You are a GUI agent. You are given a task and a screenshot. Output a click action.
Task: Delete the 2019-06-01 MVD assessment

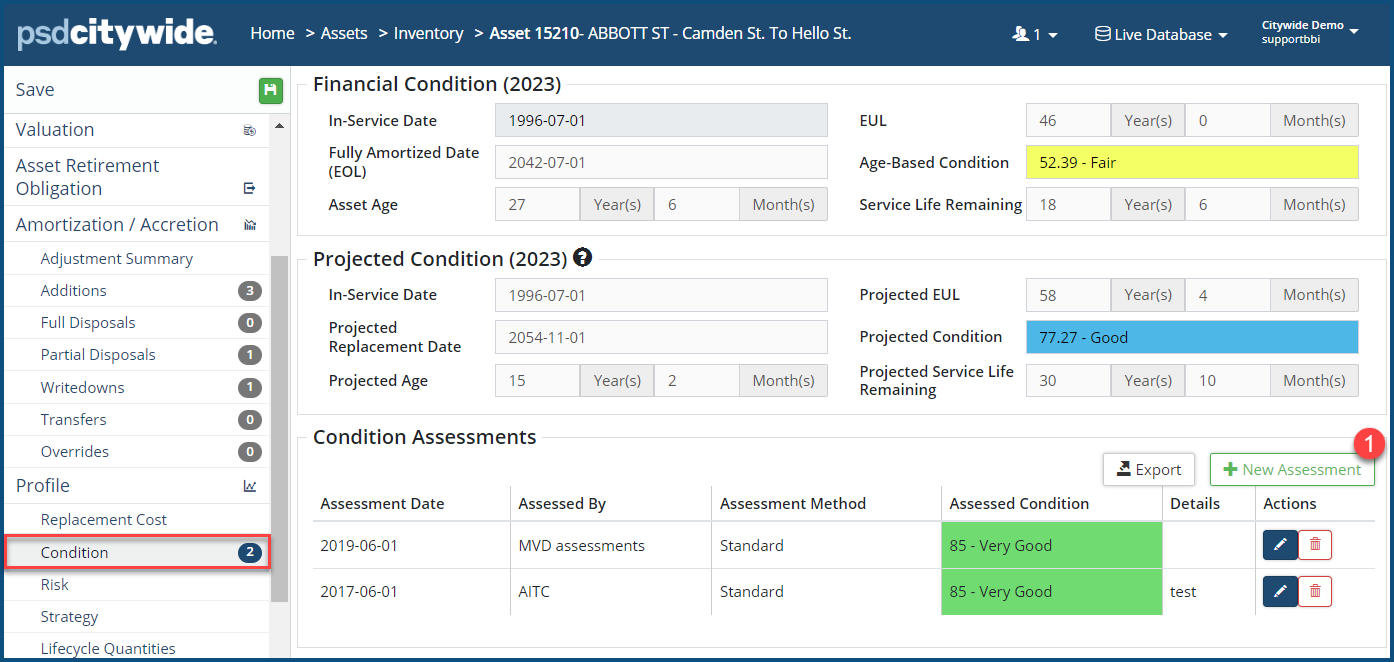click(1315, 545)
